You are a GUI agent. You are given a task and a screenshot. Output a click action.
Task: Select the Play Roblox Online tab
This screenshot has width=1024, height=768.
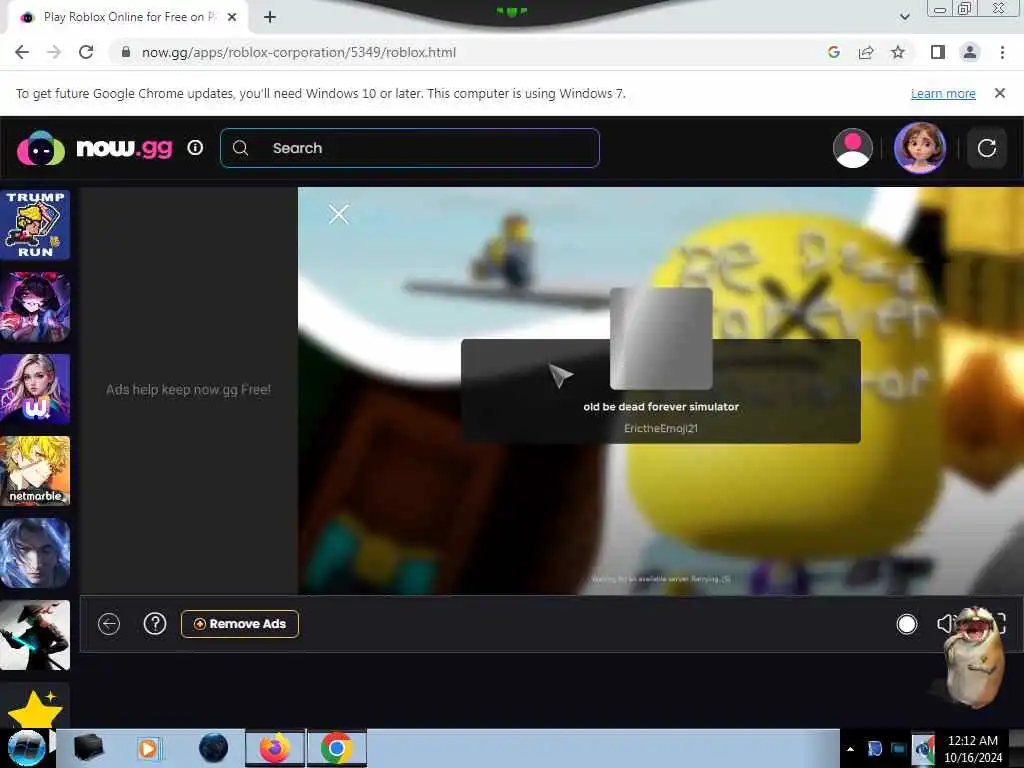(127, 17)
